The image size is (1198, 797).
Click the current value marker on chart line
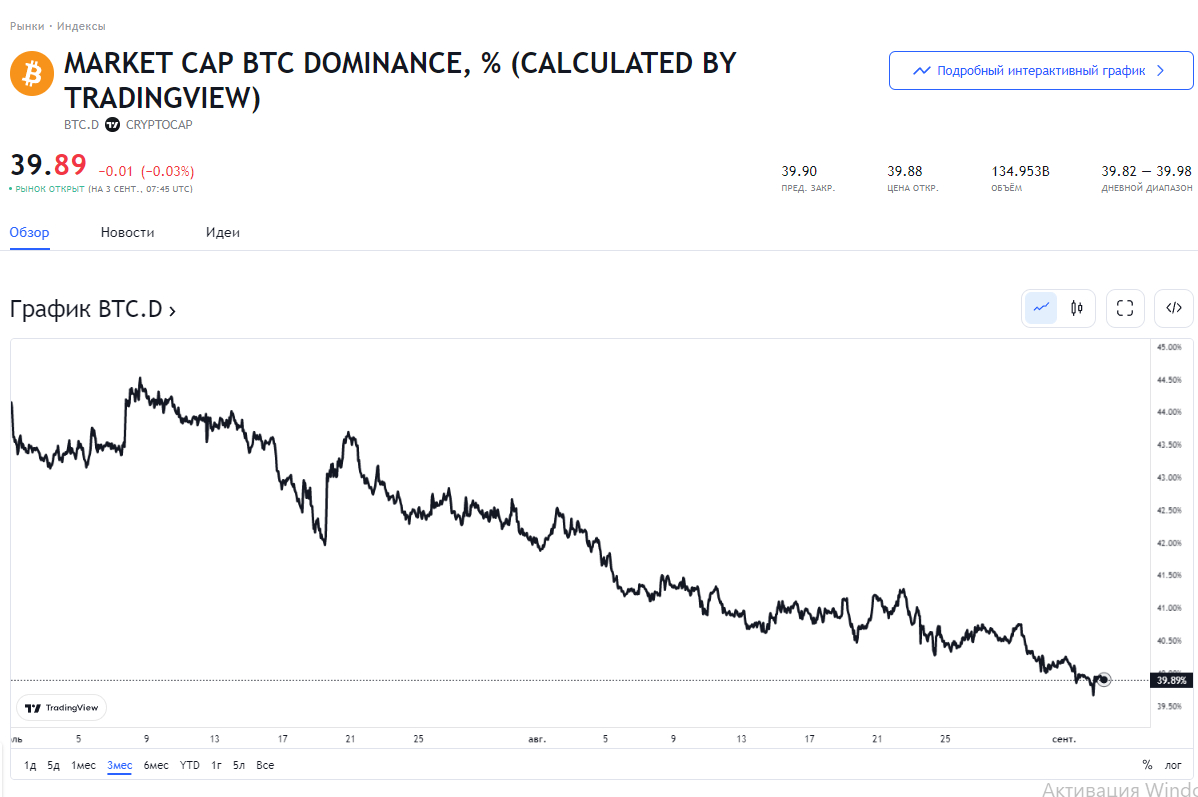[1103, 679]
